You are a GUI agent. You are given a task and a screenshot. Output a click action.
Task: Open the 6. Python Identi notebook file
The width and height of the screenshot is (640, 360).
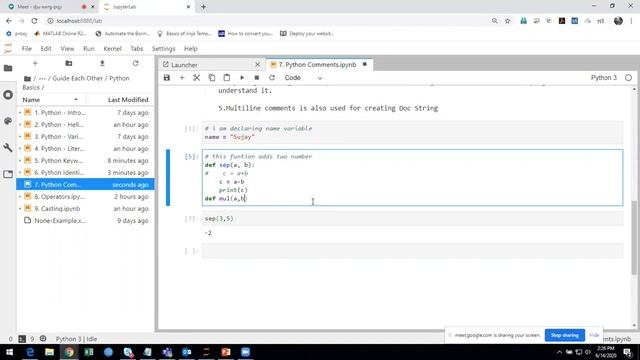pos(85,172)
